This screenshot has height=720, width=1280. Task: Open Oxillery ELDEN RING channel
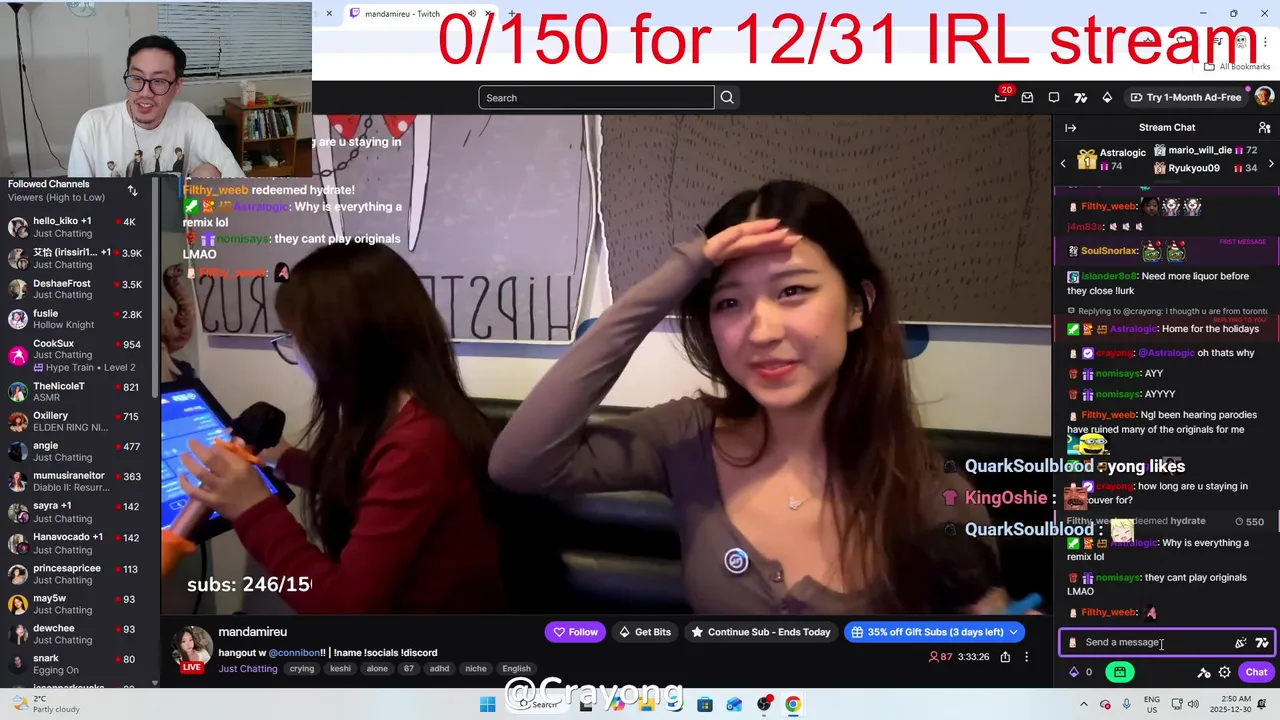click(x=80, y=421)
